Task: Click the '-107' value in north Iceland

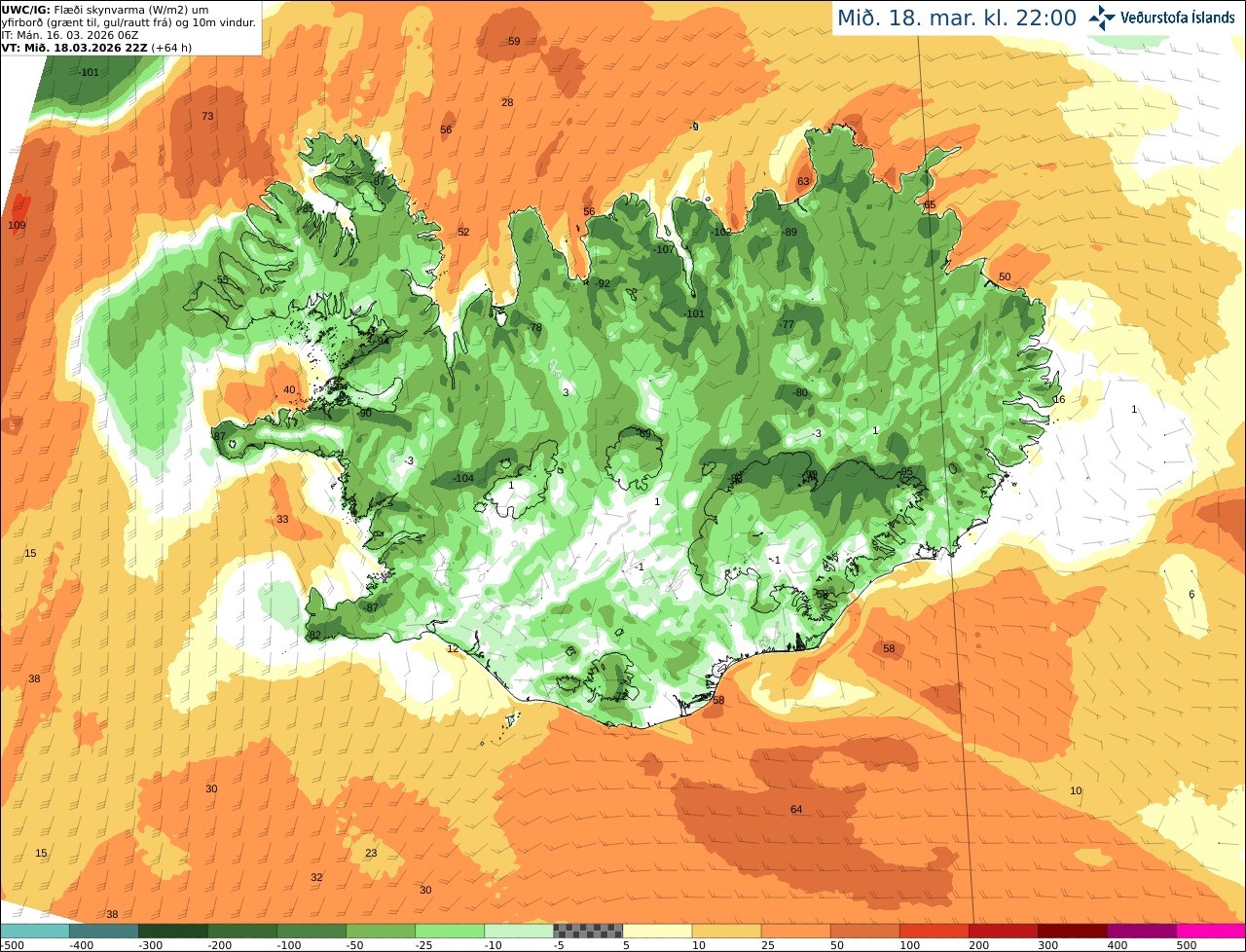Action: 664,250
